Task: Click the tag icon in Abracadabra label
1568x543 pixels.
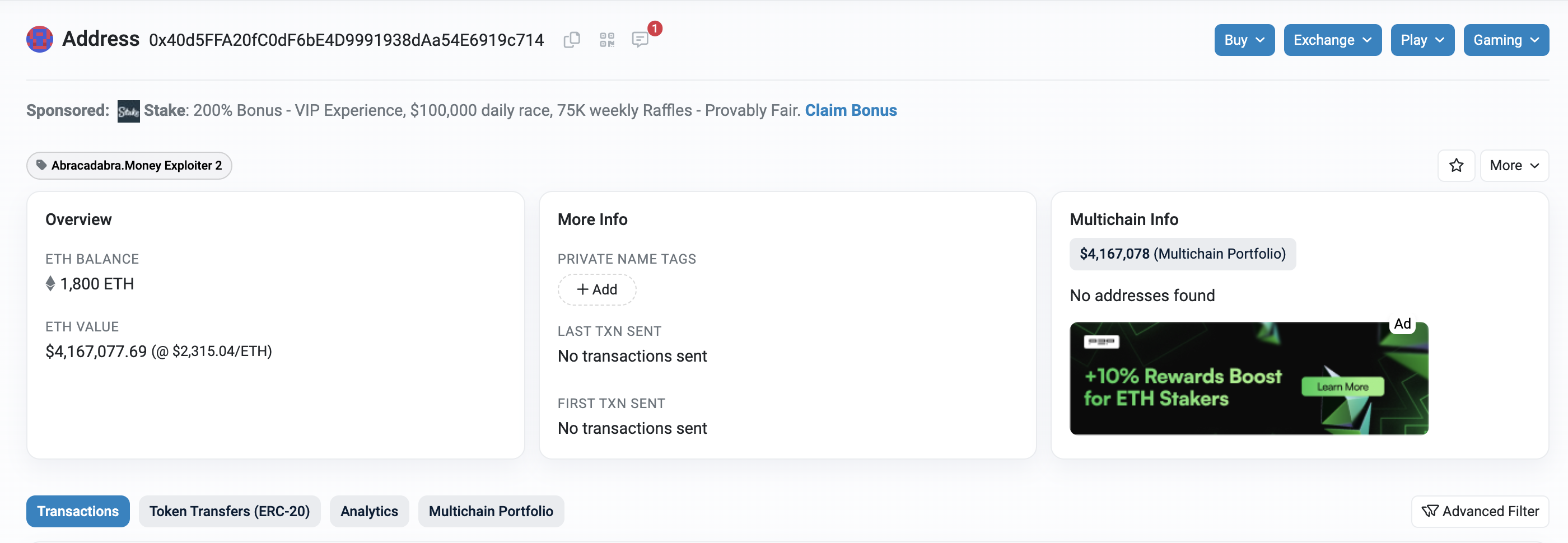Action: pyautogui.click(x=41, y=165)
